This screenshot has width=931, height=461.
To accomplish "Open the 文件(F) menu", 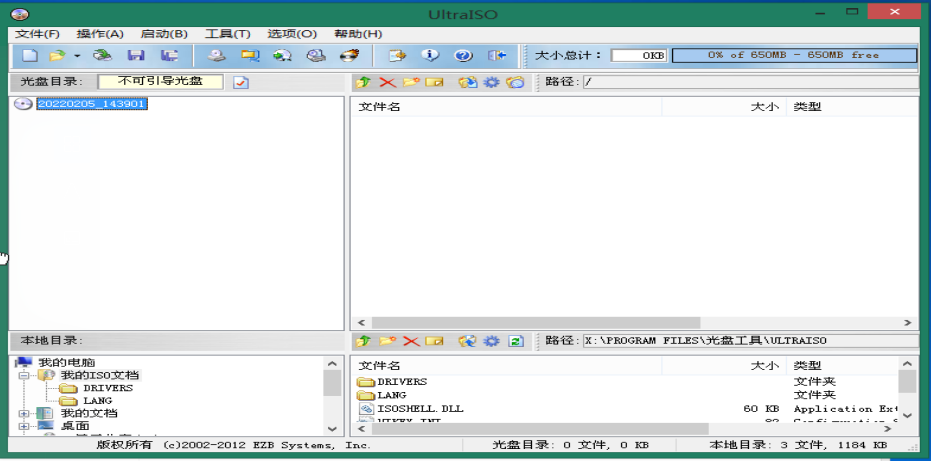I will (37, 34).
